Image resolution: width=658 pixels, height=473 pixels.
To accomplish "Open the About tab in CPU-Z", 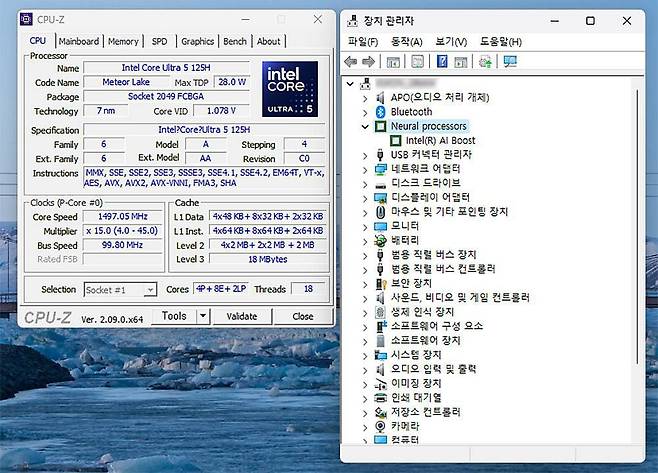I will point(269,41).
